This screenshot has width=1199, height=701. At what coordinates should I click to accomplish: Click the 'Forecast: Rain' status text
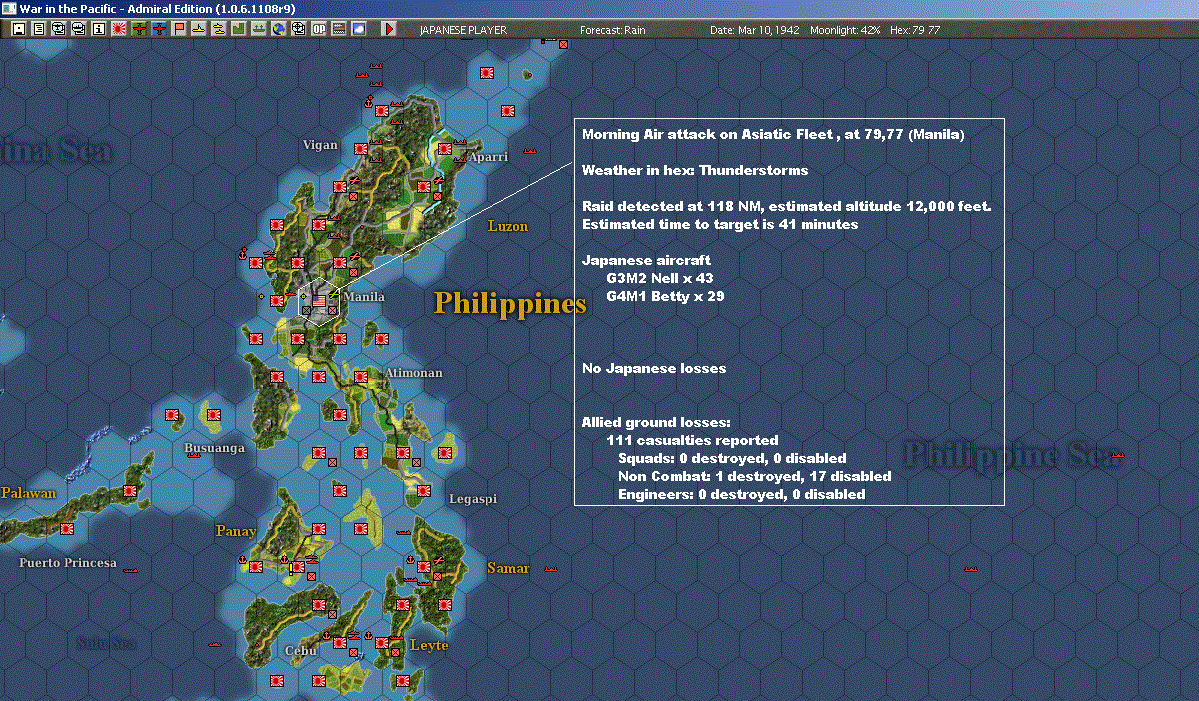point(612,30)
